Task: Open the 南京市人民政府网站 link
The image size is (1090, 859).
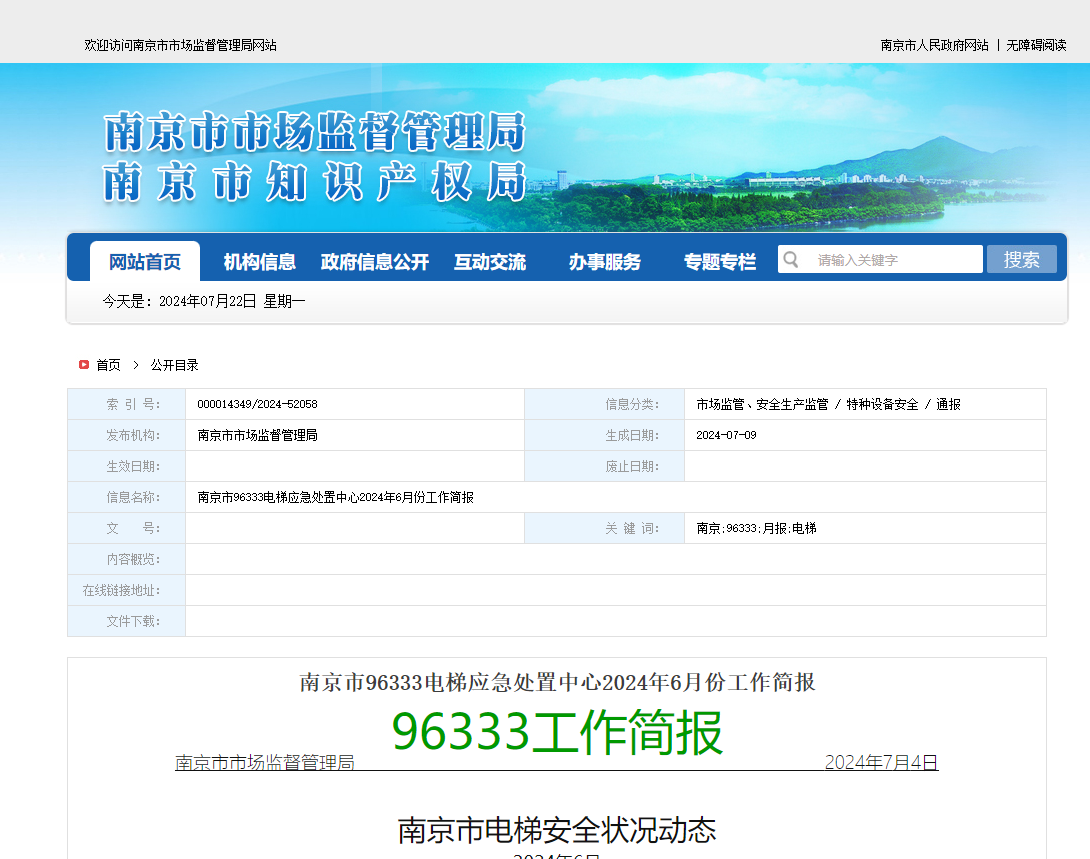Action: pos(934,44)
